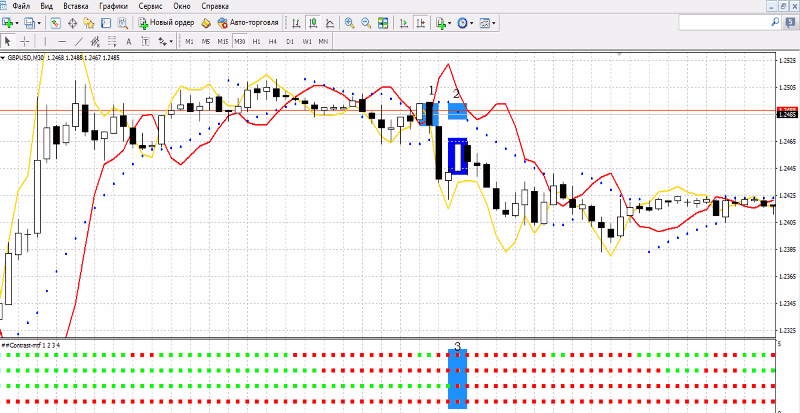The image size is (800, 413).
Task: Click the ##Contrast-mtf indicator label
Action: pos(31,345)
